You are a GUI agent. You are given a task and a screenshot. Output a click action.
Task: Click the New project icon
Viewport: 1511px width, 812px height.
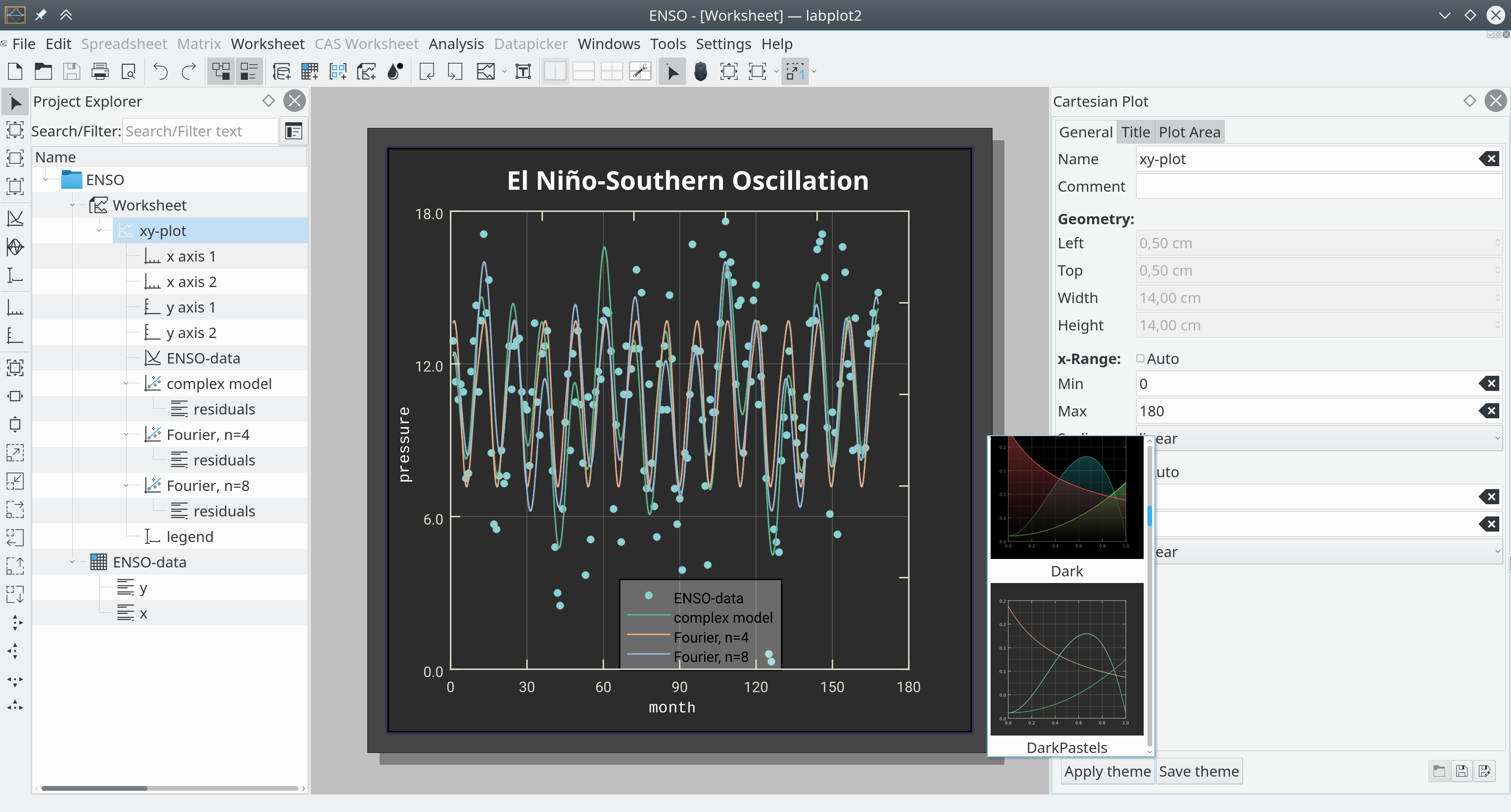pos(15,72)
